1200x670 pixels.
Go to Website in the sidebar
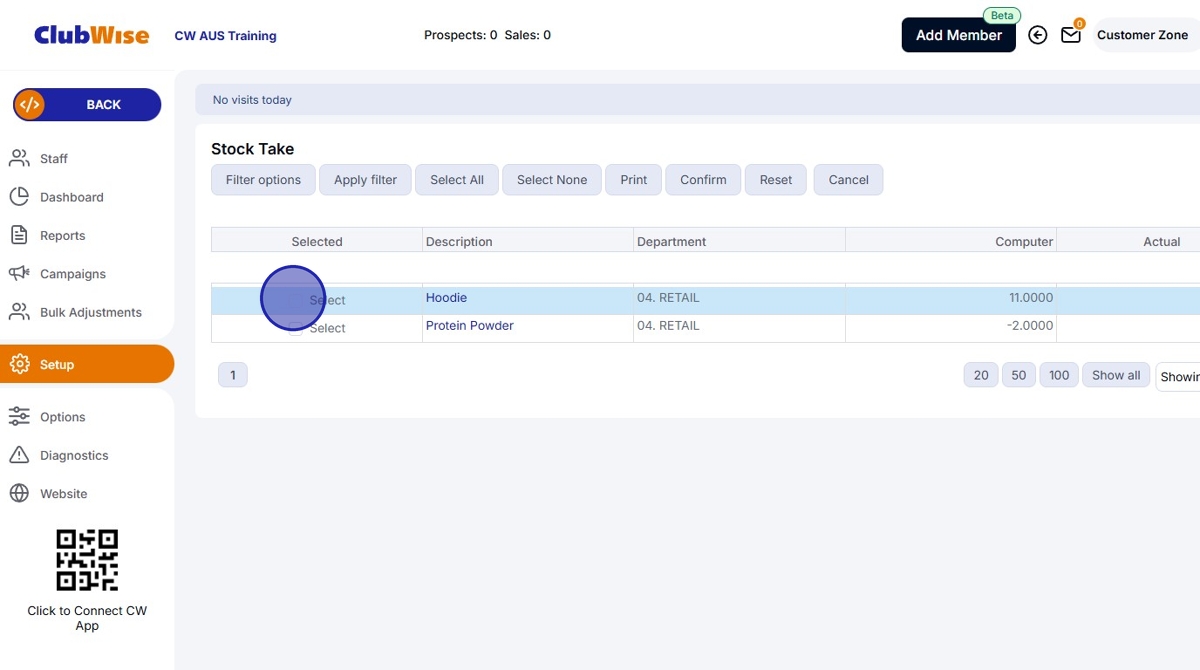[x=64, y=494]
